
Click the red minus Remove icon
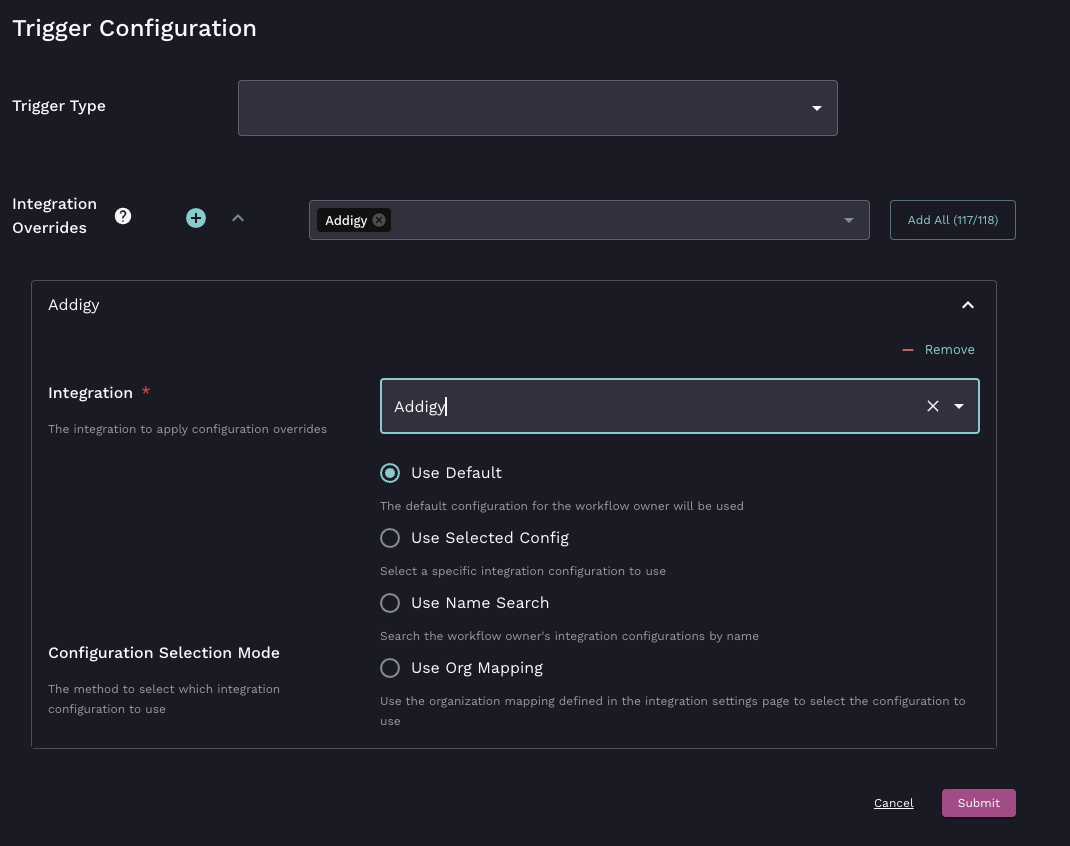pos(908,350)
